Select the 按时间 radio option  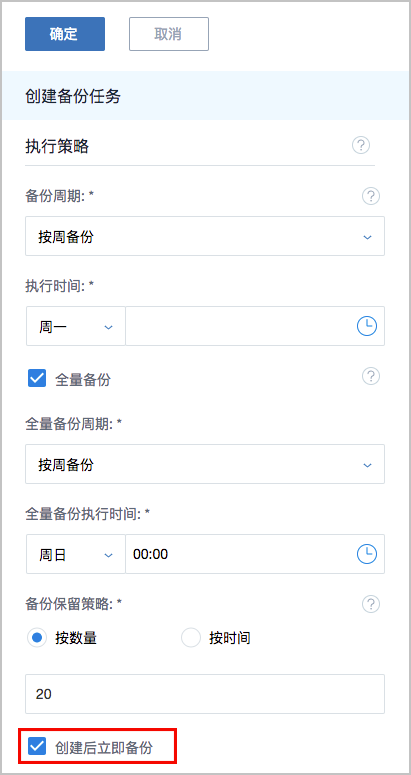coord(190,638)
